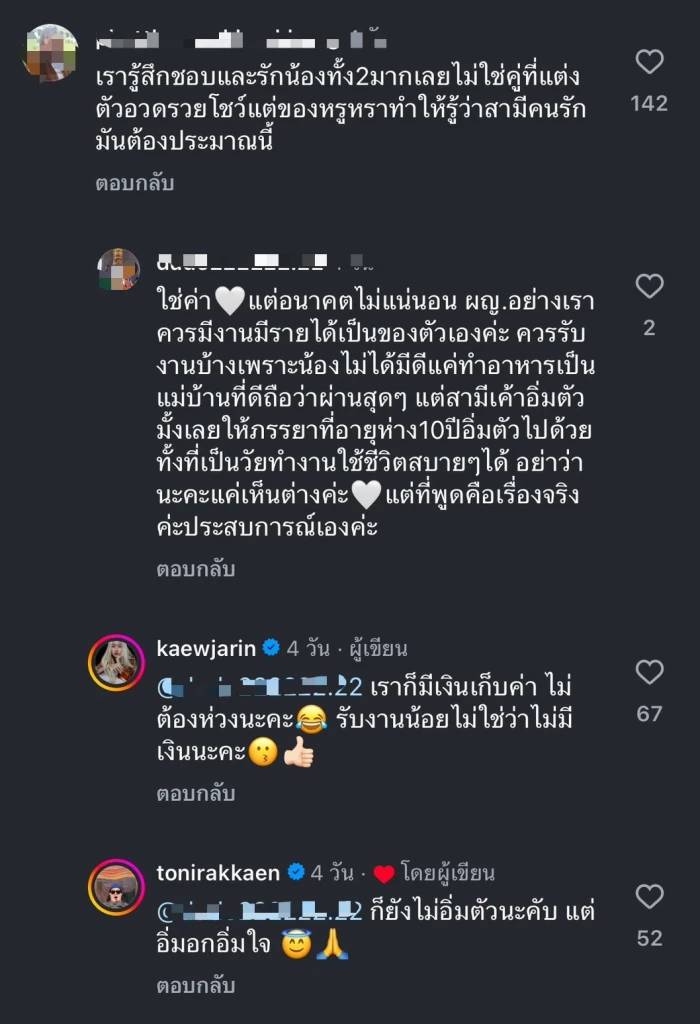The image size is (700, 1024).
Task: Open tonirakkaen's profile picture
Action: click(x=118, y=886)
